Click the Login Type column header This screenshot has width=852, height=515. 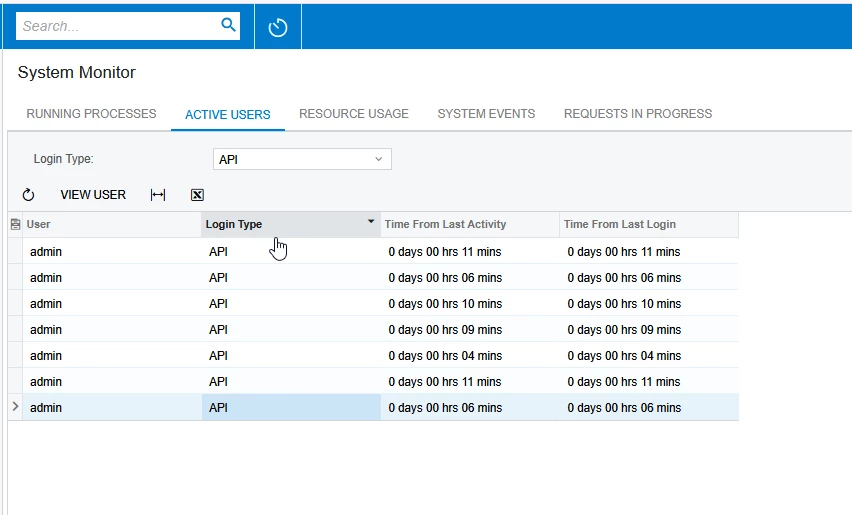pyautogui.click(x=291, y=224)
